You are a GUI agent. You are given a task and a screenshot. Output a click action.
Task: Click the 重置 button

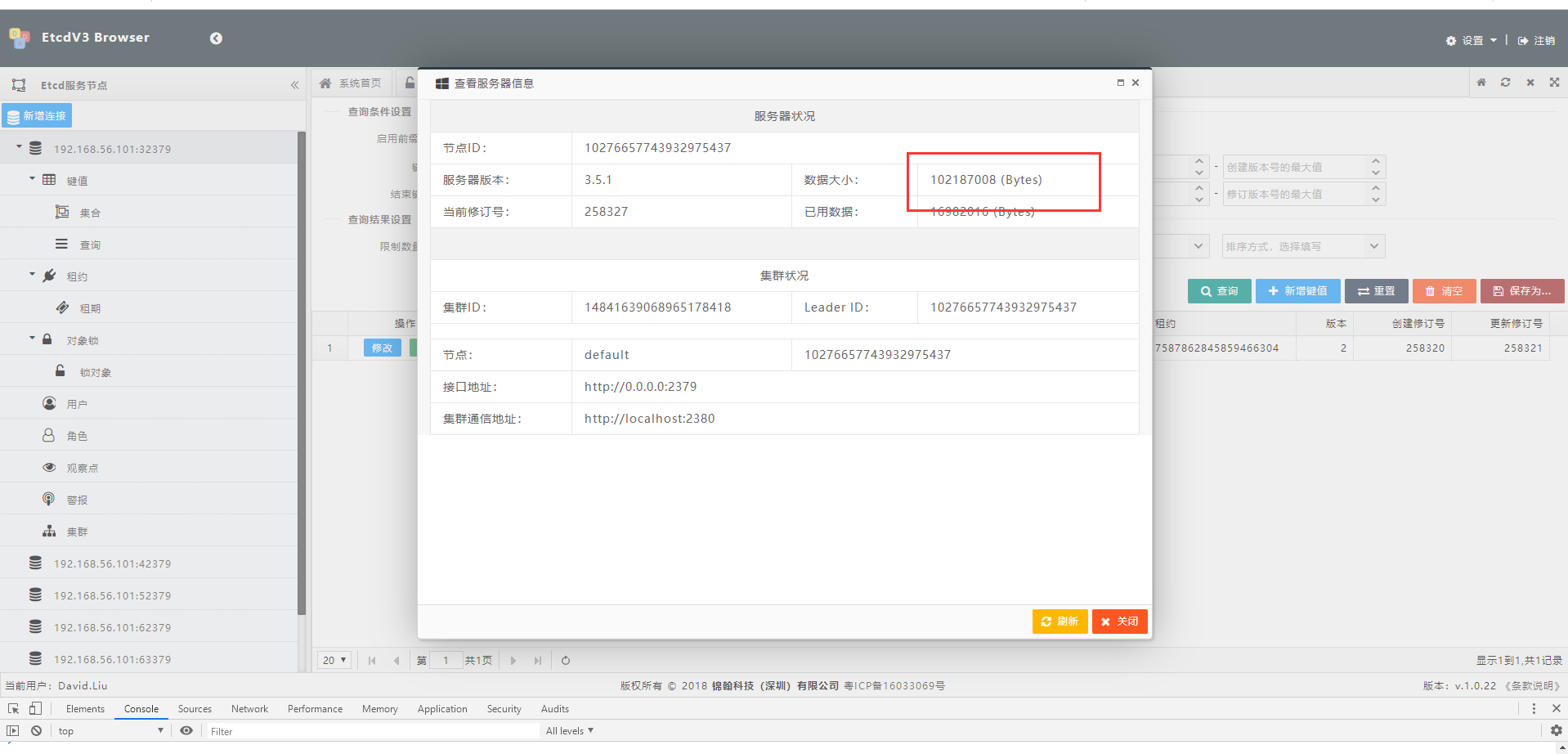tap(1377, 291)
